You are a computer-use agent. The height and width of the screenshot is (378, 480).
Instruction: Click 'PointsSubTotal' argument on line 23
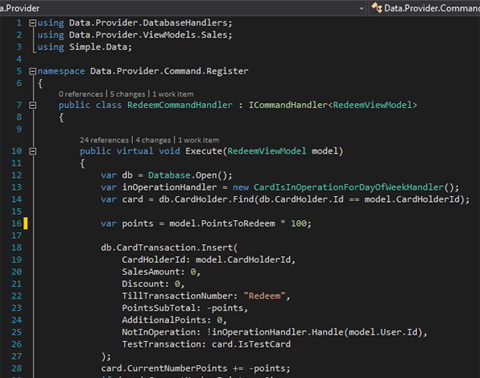coord(158,308)
